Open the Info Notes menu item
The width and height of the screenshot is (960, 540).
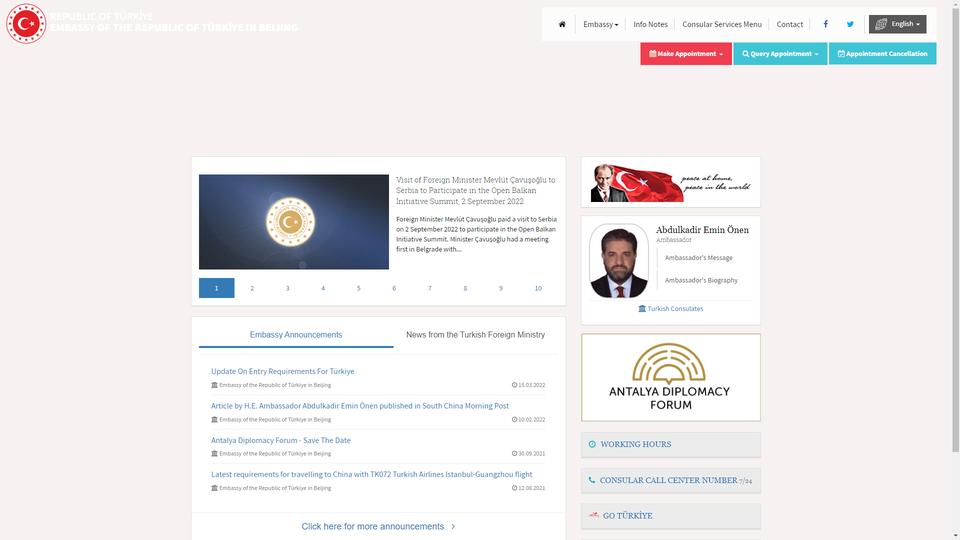tap(650, 24)
